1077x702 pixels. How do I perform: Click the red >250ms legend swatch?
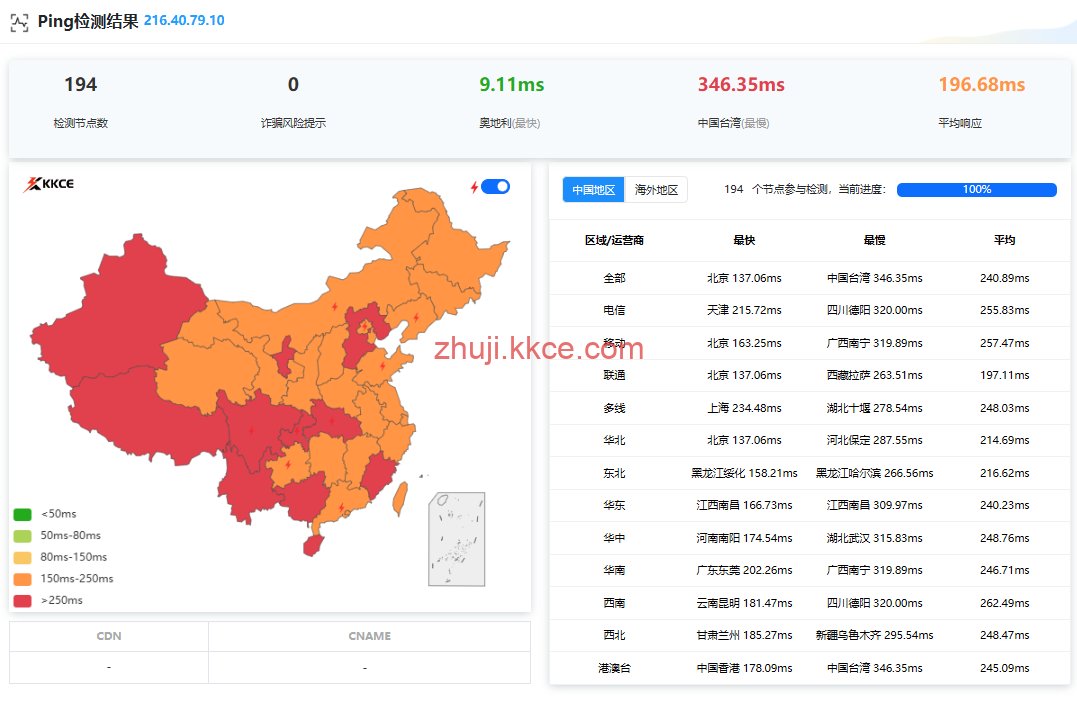point(22,601)
